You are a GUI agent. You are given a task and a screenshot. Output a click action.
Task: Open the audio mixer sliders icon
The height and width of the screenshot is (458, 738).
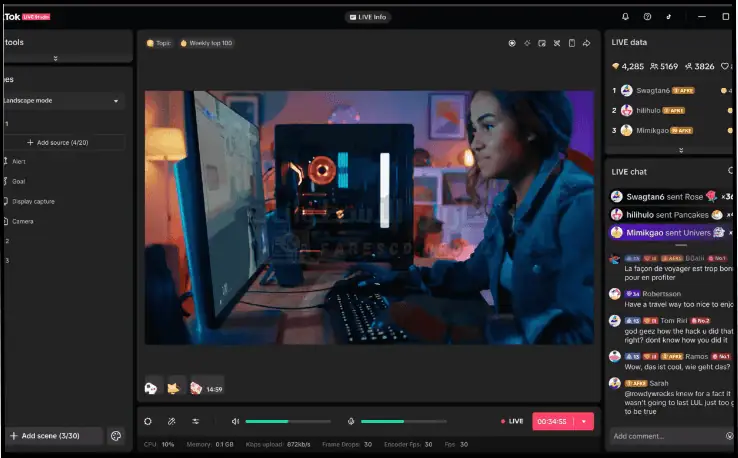pos(196,421)
